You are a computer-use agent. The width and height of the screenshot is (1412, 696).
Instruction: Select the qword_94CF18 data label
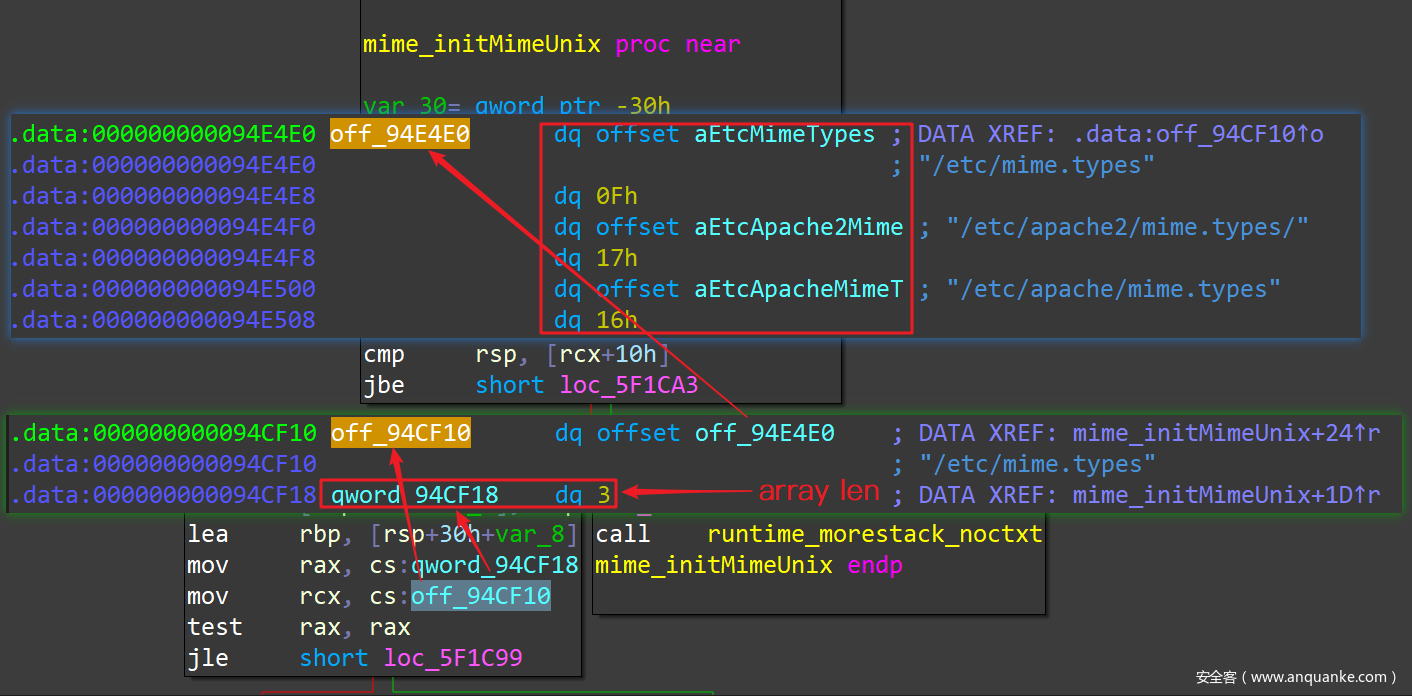pyautogui.click(x=414, y=494)
